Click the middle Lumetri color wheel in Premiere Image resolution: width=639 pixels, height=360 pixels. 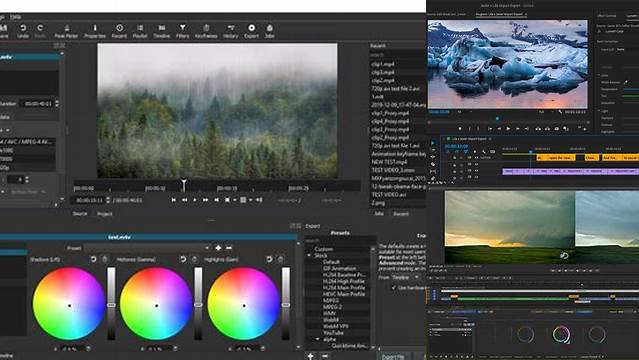[561, 335]
